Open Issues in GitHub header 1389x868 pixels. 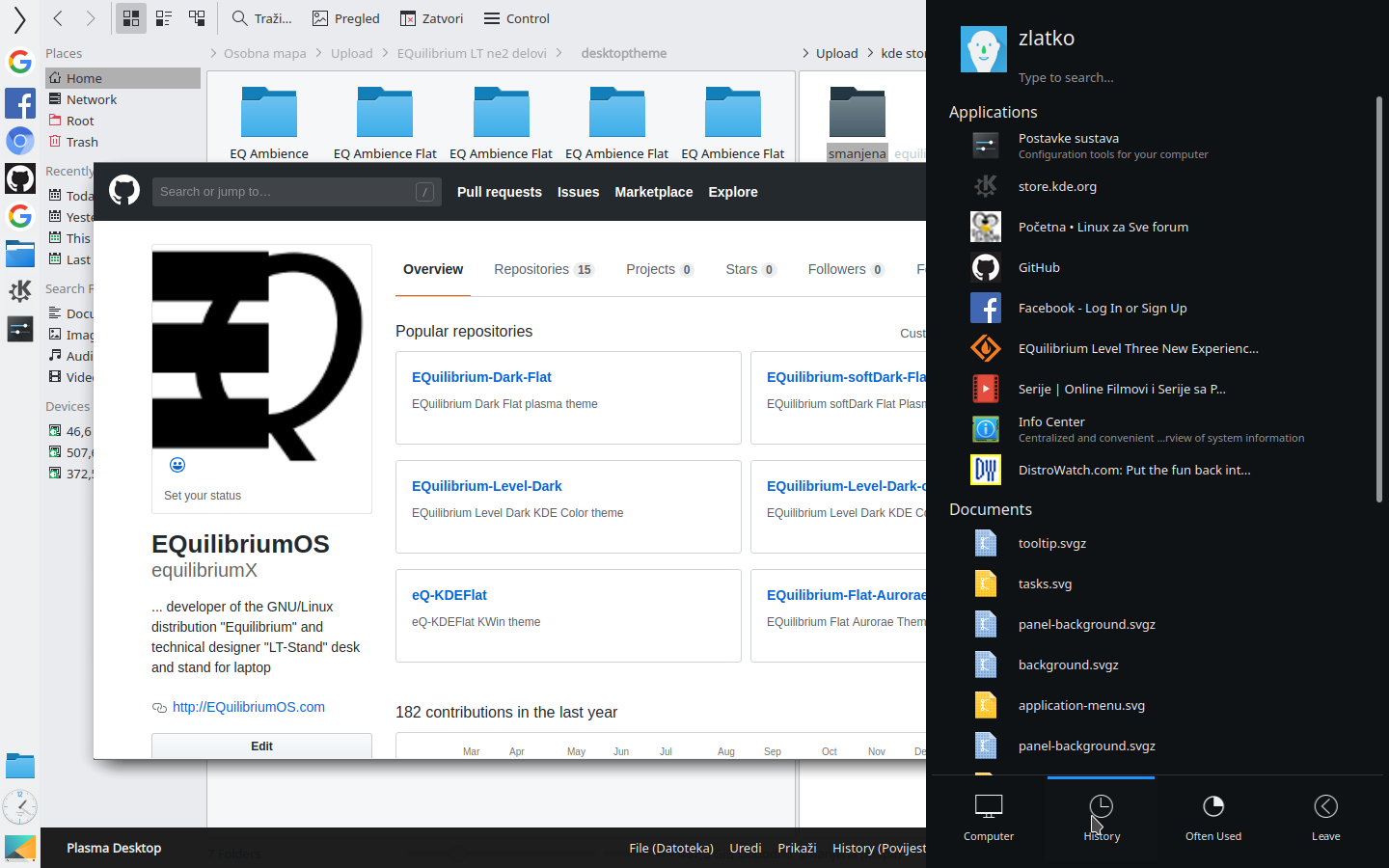click(578, 192)
